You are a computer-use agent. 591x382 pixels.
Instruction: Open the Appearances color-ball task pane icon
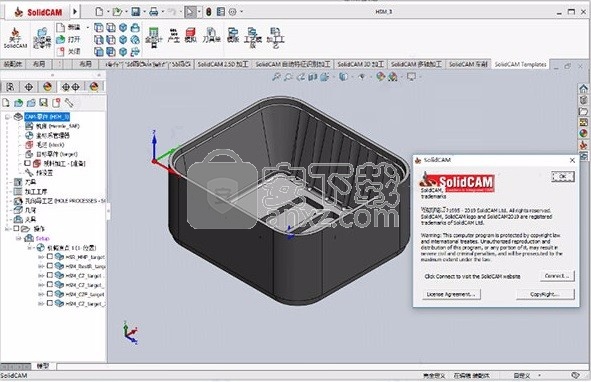click(x=583, y=133)
